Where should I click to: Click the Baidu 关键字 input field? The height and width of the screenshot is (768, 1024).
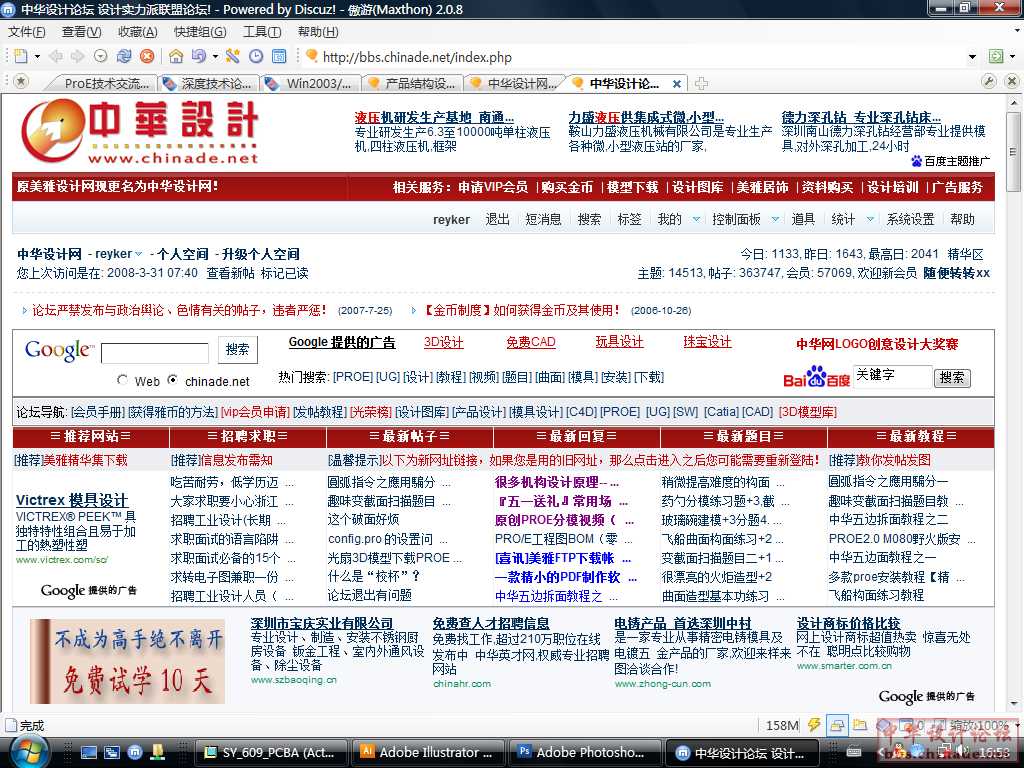tap(892, 376)
